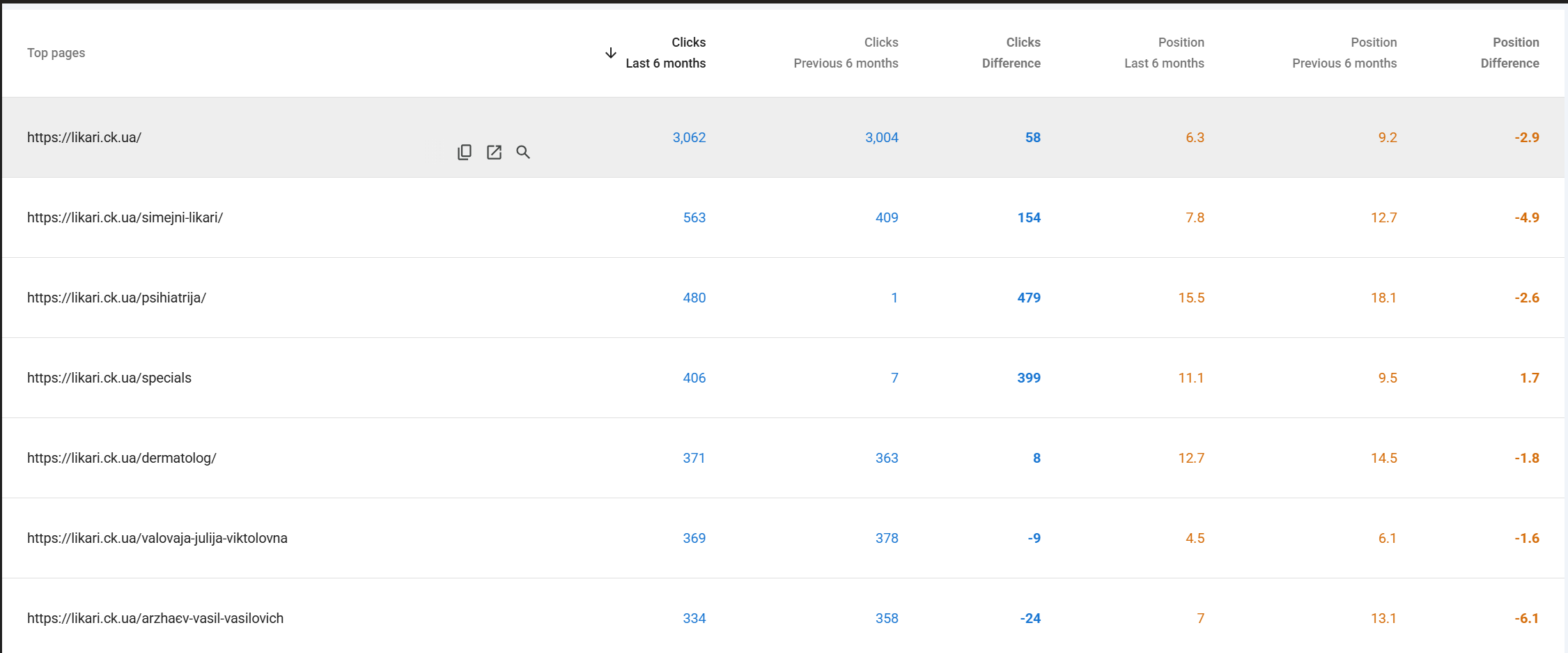Toggle sort arrow beside Clicks Last 6 months

coord(611,53)
